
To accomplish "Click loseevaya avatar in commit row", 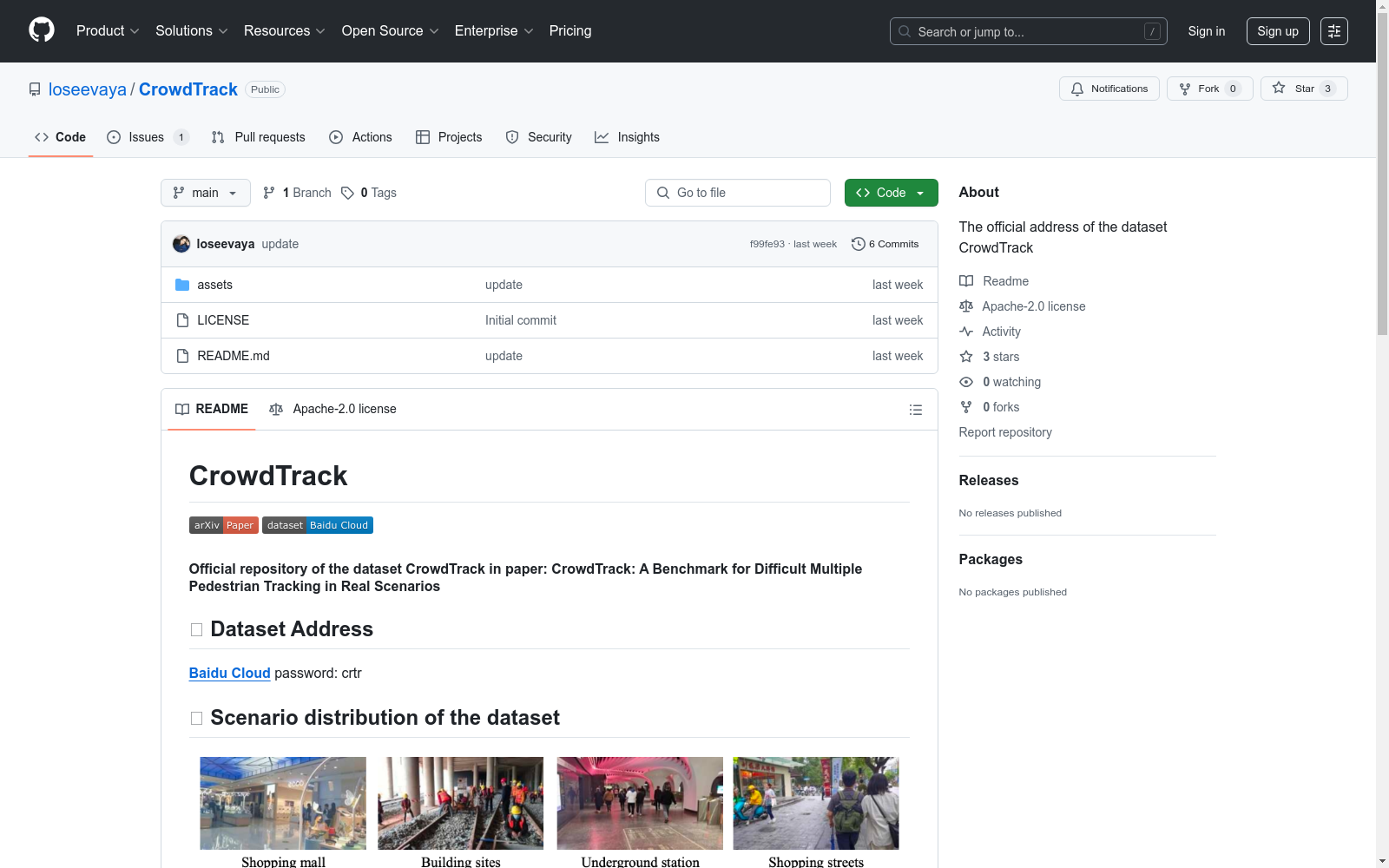I will point(181,244).
